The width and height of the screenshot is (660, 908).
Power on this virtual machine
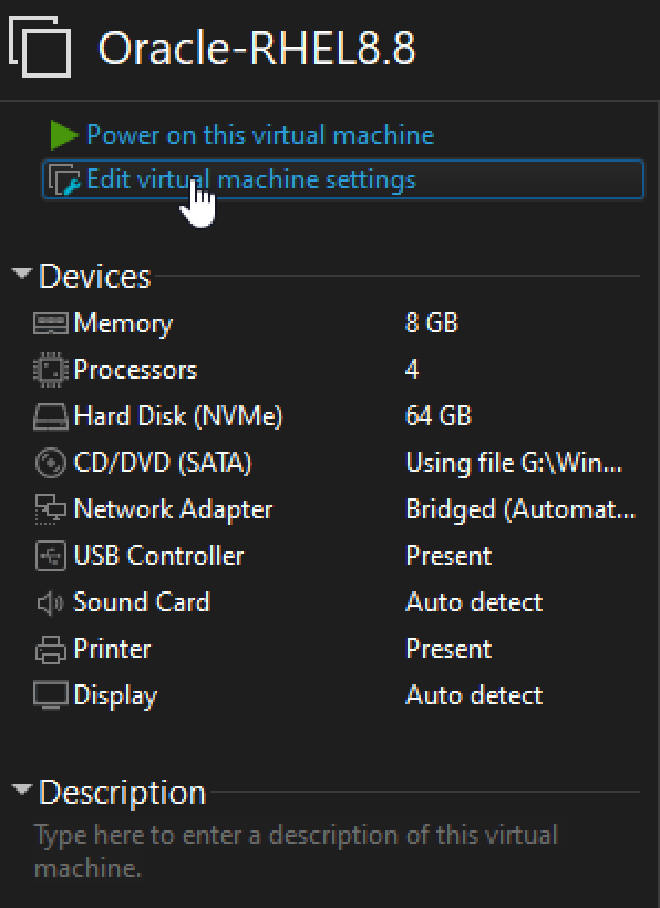point(260,135)
